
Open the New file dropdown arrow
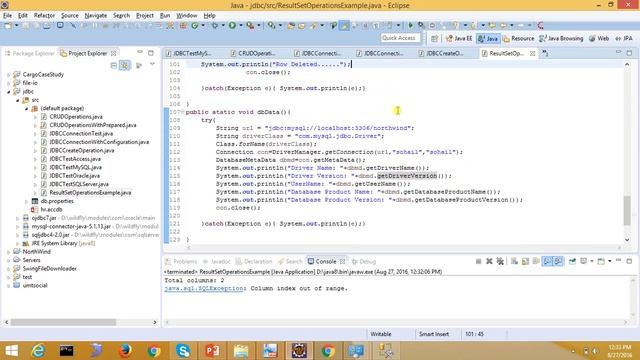[17, 26]
